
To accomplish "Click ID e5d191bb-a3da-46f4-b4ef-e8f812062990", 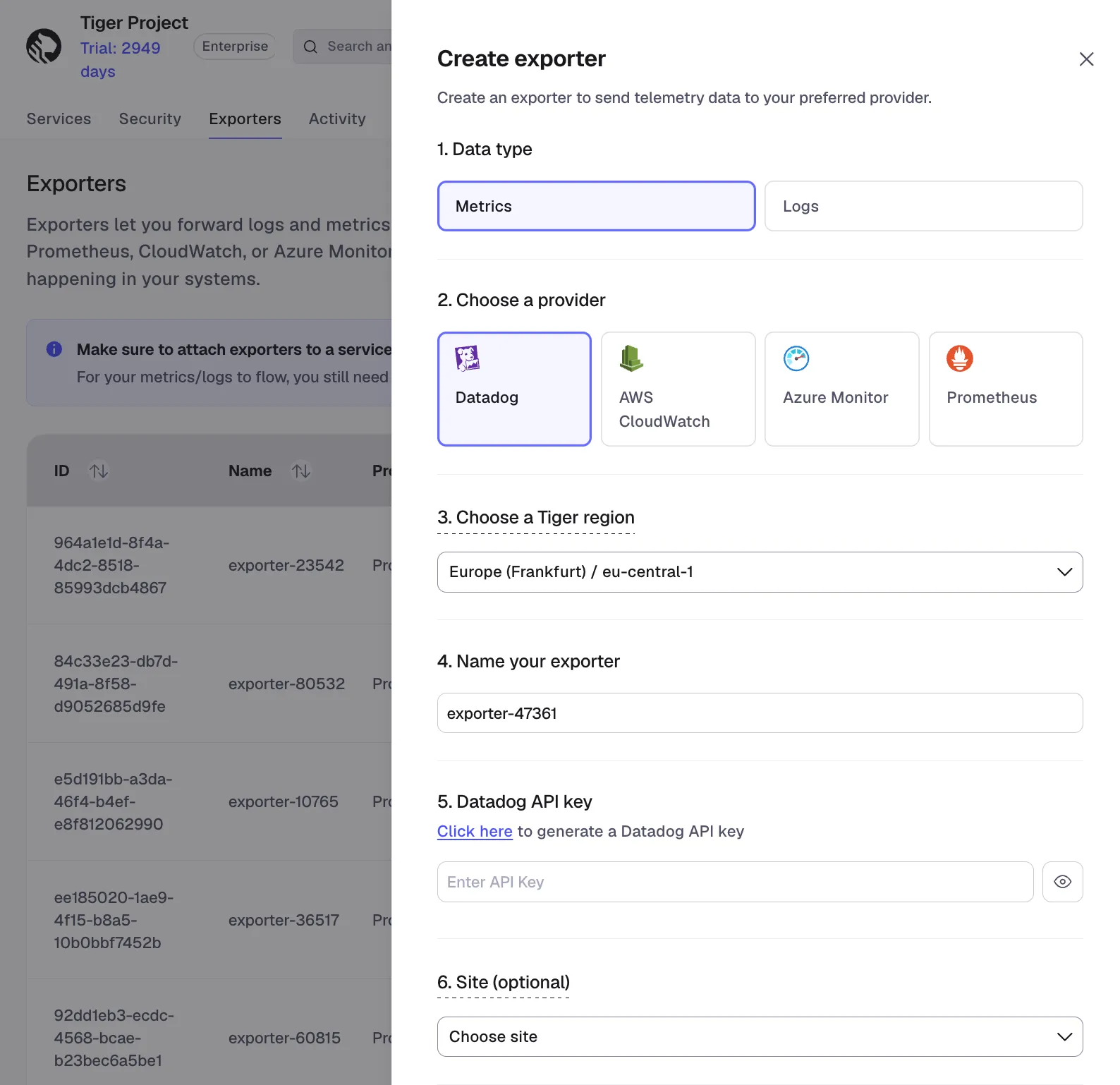I will pyautogui.click(x=113, y=801).
